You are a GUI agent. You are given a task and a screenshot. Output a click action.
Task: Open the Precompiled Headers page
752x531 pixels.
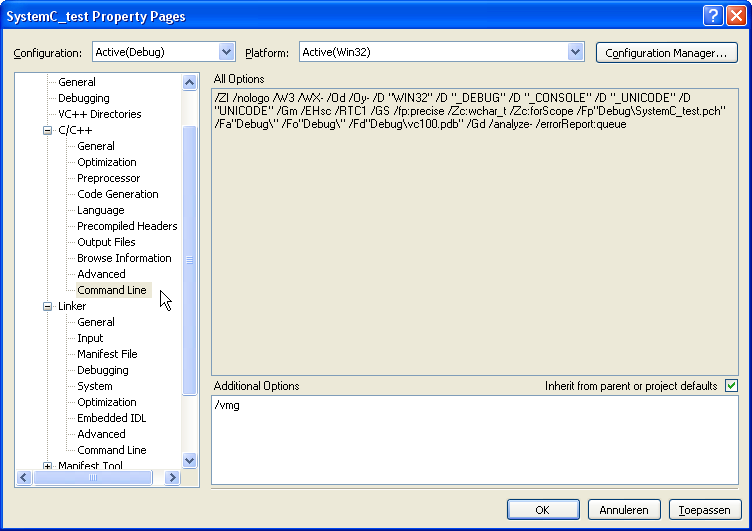pos(127,226)
